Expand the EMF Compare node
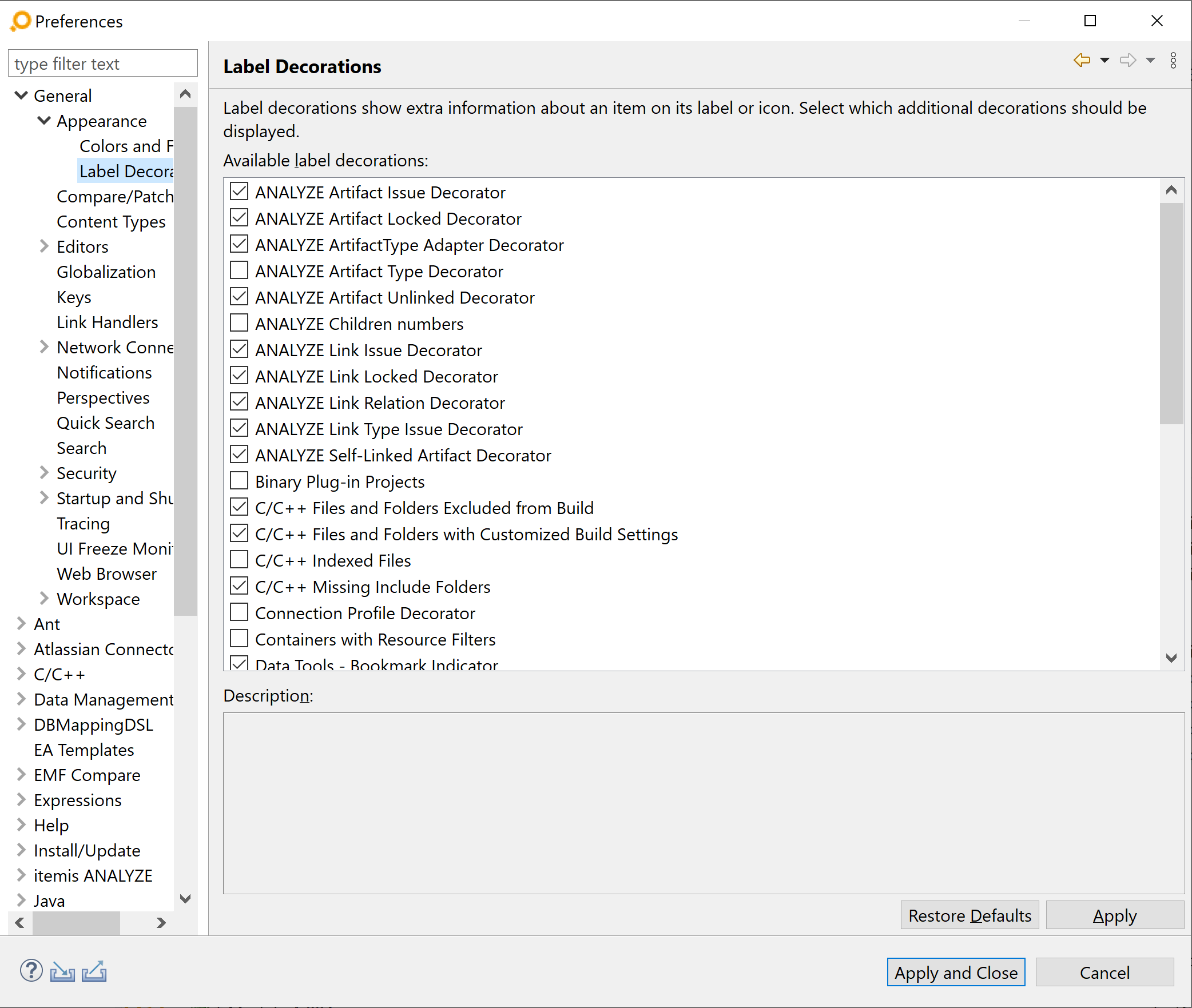 tap(21, 775)
